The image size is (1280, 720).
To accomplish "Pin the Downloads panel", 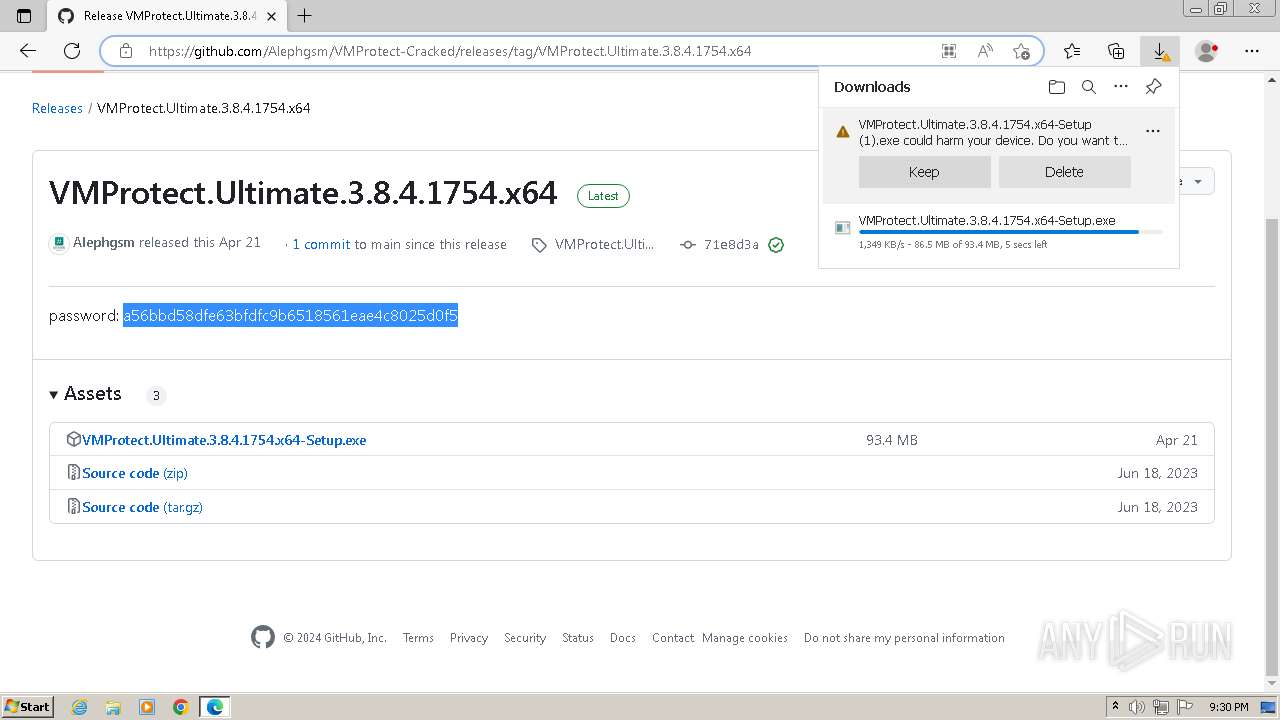I will pyautogui.click(x=1153, y=87).
